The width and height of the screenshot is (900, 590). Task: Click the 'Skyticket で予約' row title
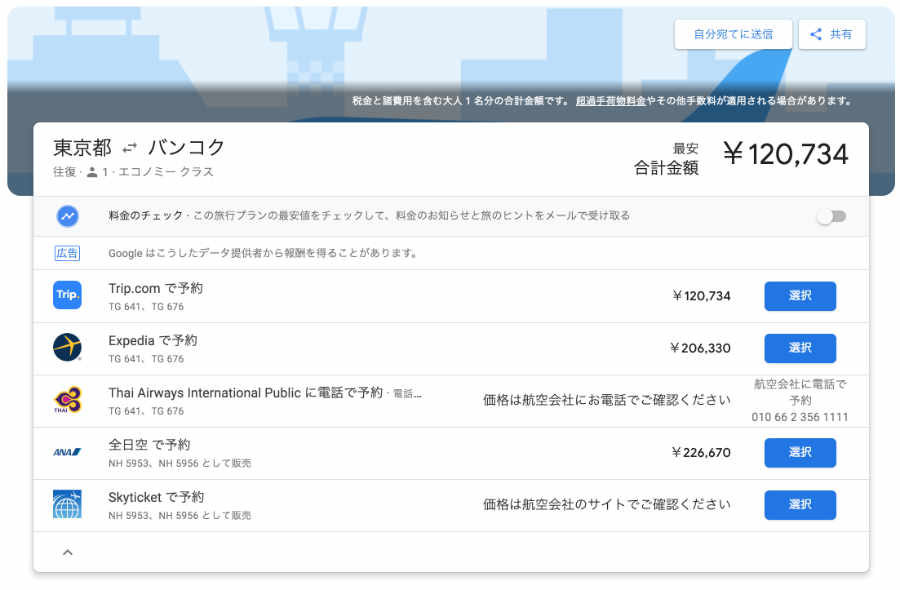(156, 497)
